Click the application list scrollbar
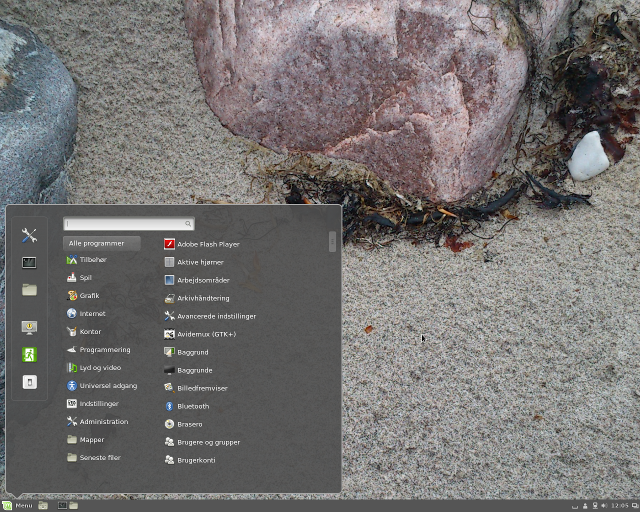This screenshot has width=640, height=512. click(x=333, y=242)
